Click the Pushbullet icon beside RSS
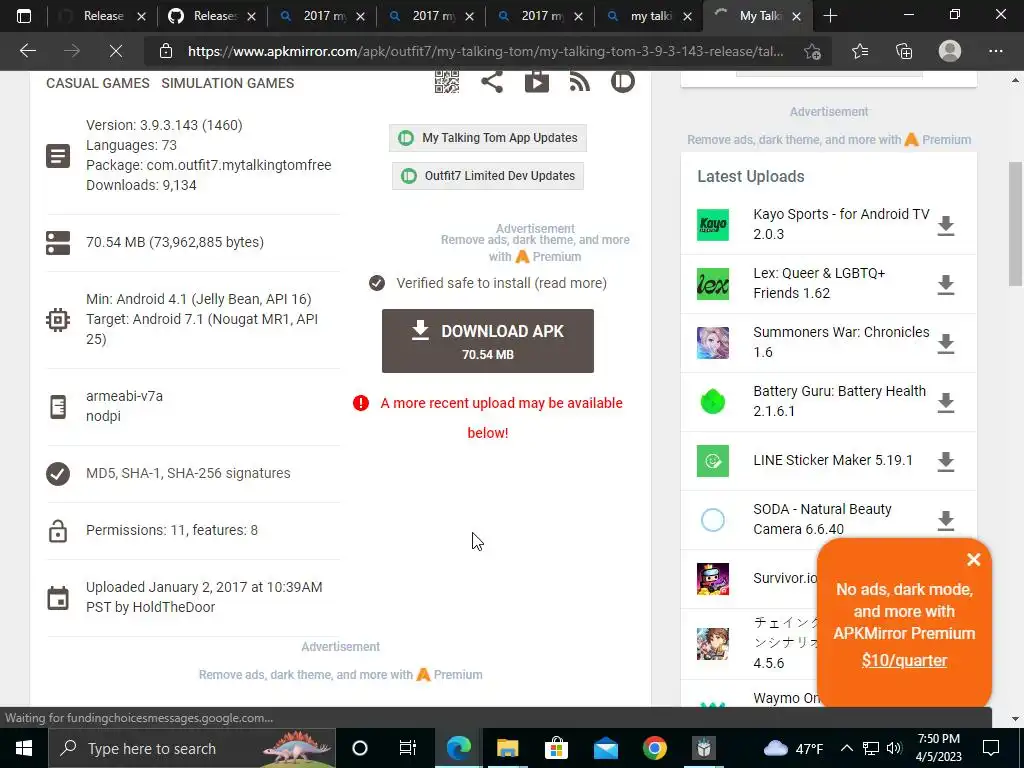1024x768 pixels. (622, 82)
